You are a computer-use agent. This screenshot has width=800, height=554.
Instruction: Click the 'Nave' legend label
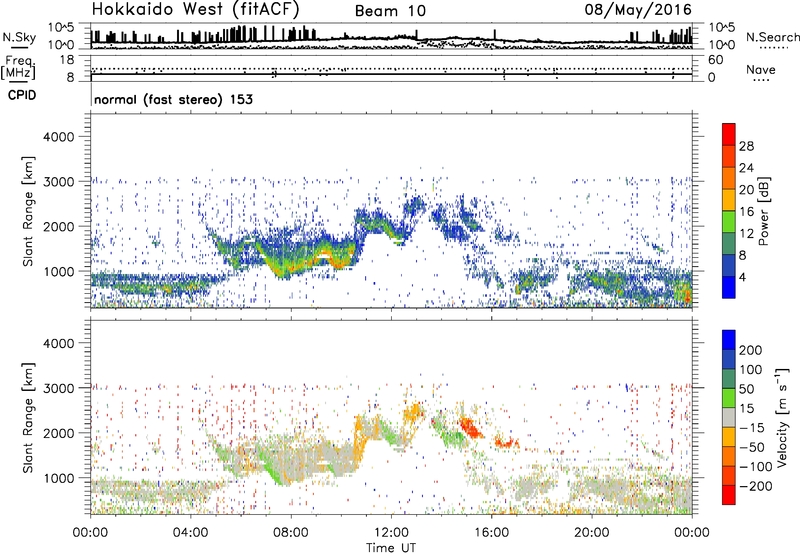760,69
